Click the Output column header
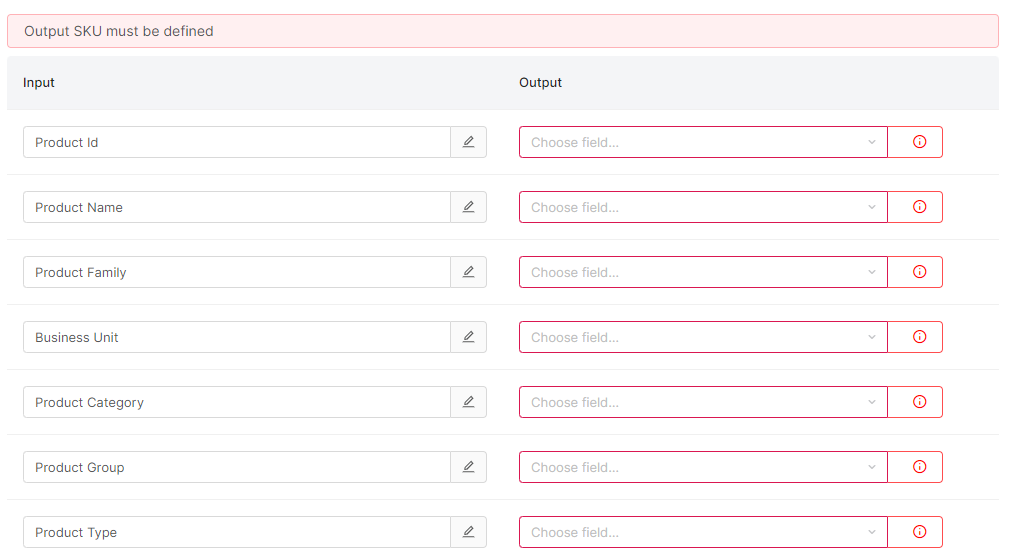This screenshot has height=556, width=1009. [540, 83]
